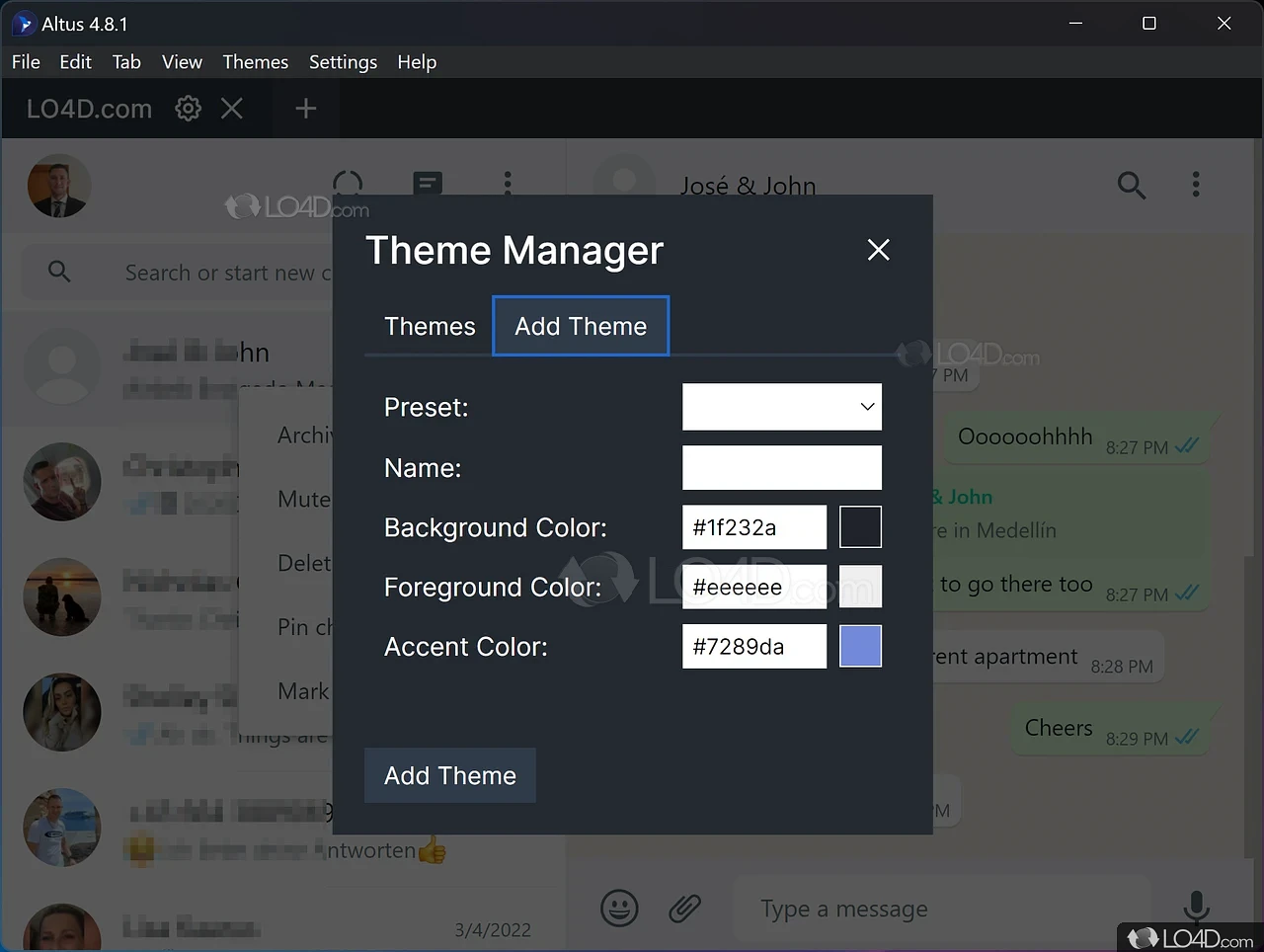The image size is (1264, 952).
Task: Click the Add Theme button at bottom
Action: (450, 775)
